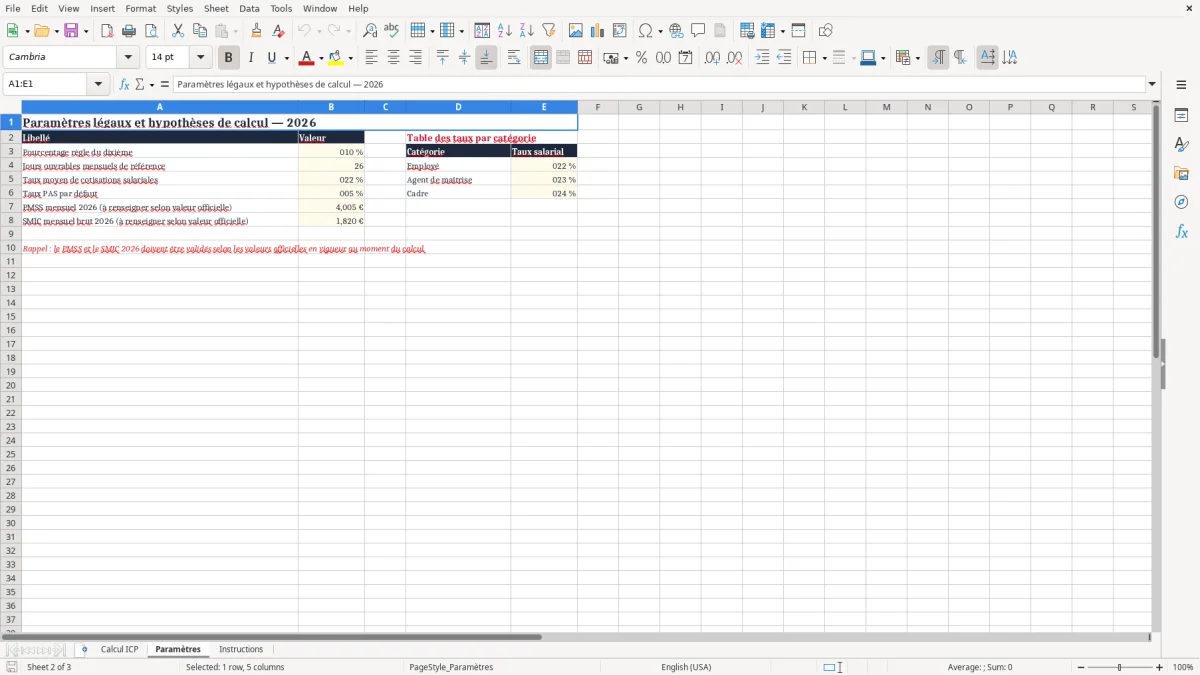1200x675 pixels.
Task: Toggle left-to-right text direction
Action: 938,58
